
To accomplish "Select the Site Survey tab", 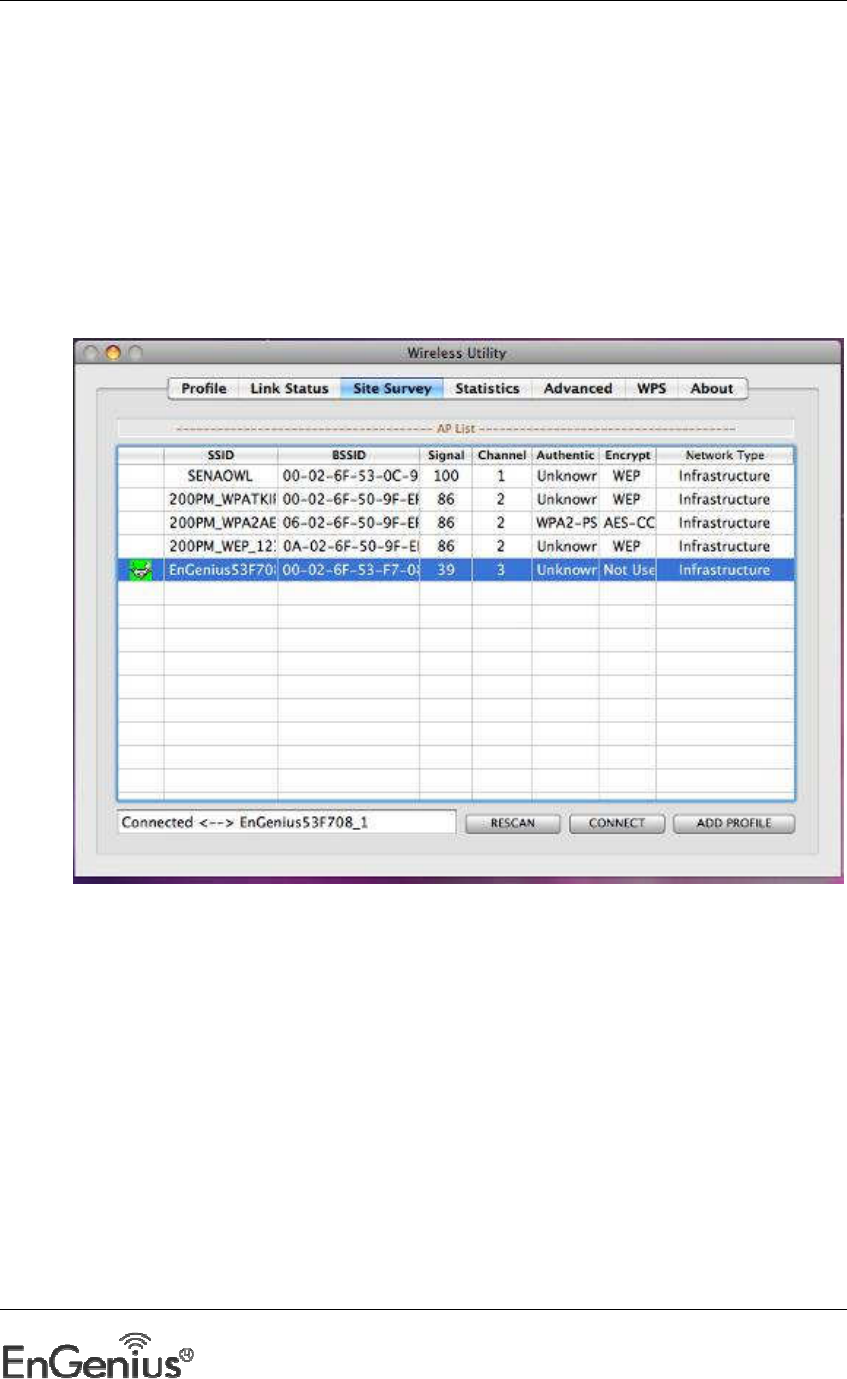I will click(391, 389).
